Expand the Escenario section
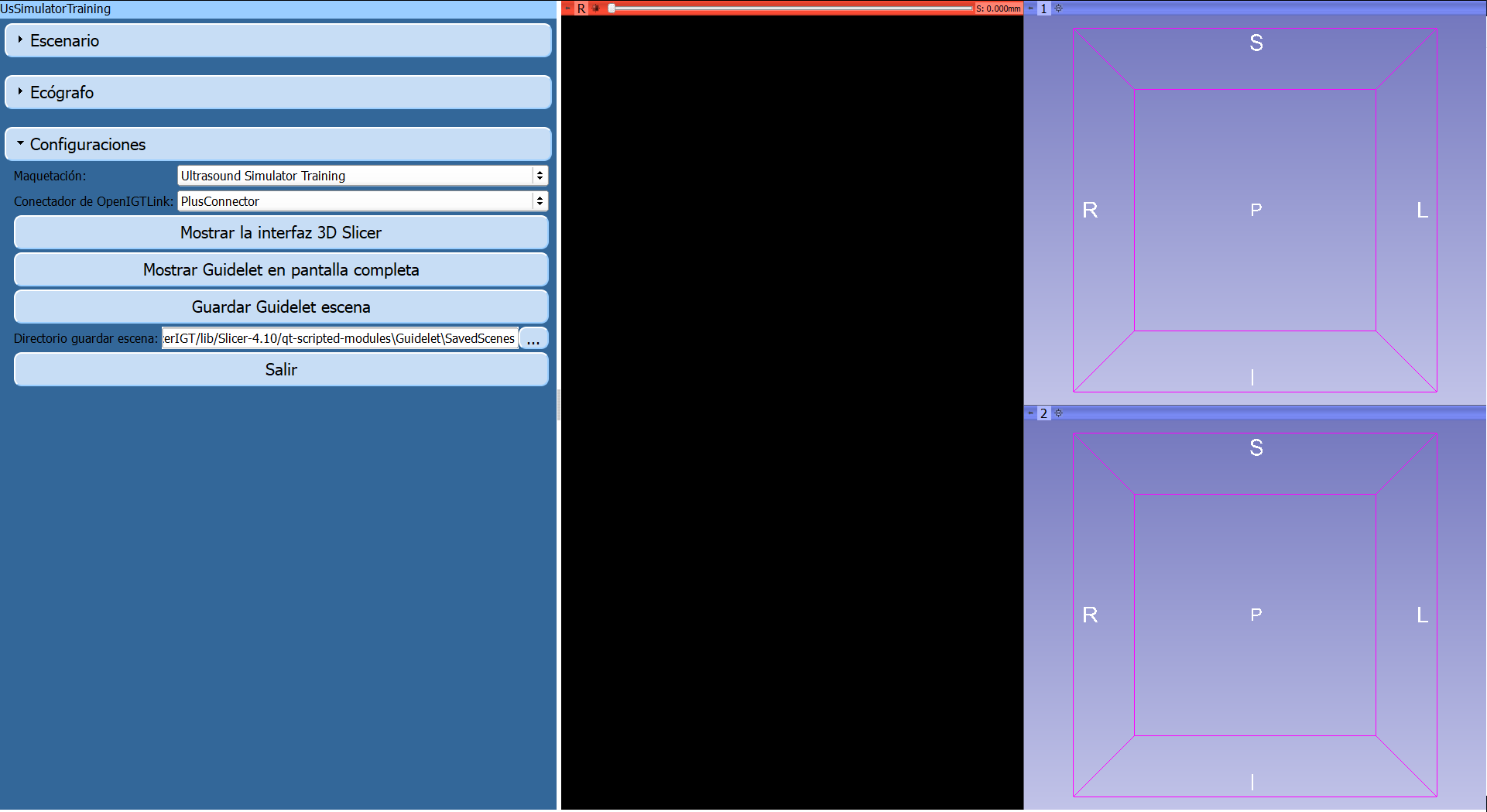This screenshot has height=812, width=1487. click(x=278, y=40)
